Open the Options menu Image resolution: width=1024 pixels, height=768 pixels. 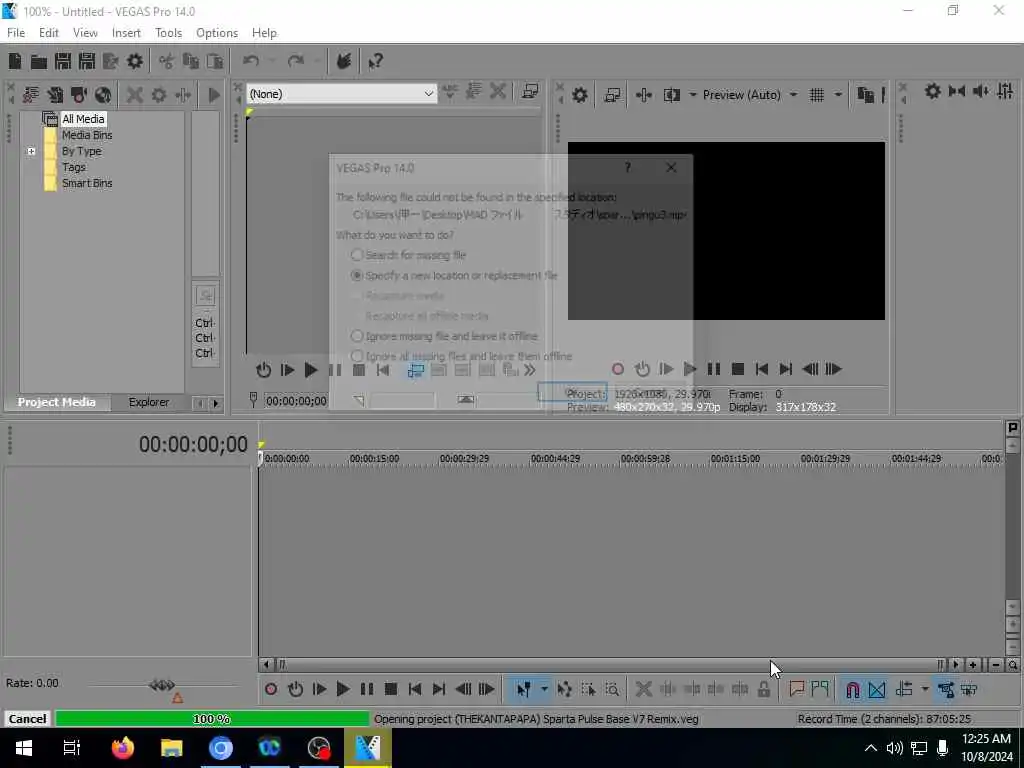pos(217,33)
